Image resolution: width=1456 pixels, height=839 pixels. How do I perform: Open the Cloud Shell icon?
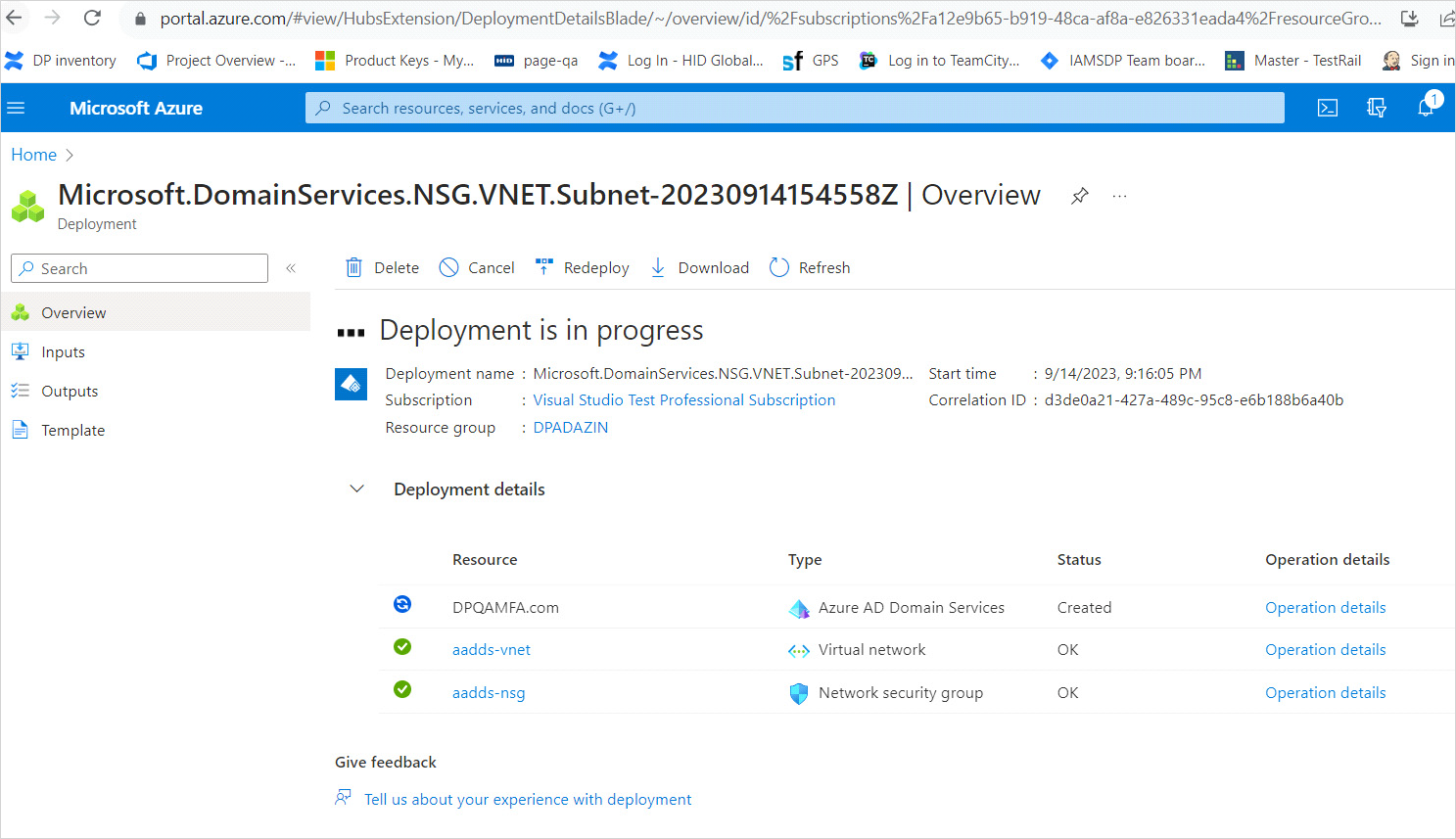pyautogui.click(x=1327, y=108)
